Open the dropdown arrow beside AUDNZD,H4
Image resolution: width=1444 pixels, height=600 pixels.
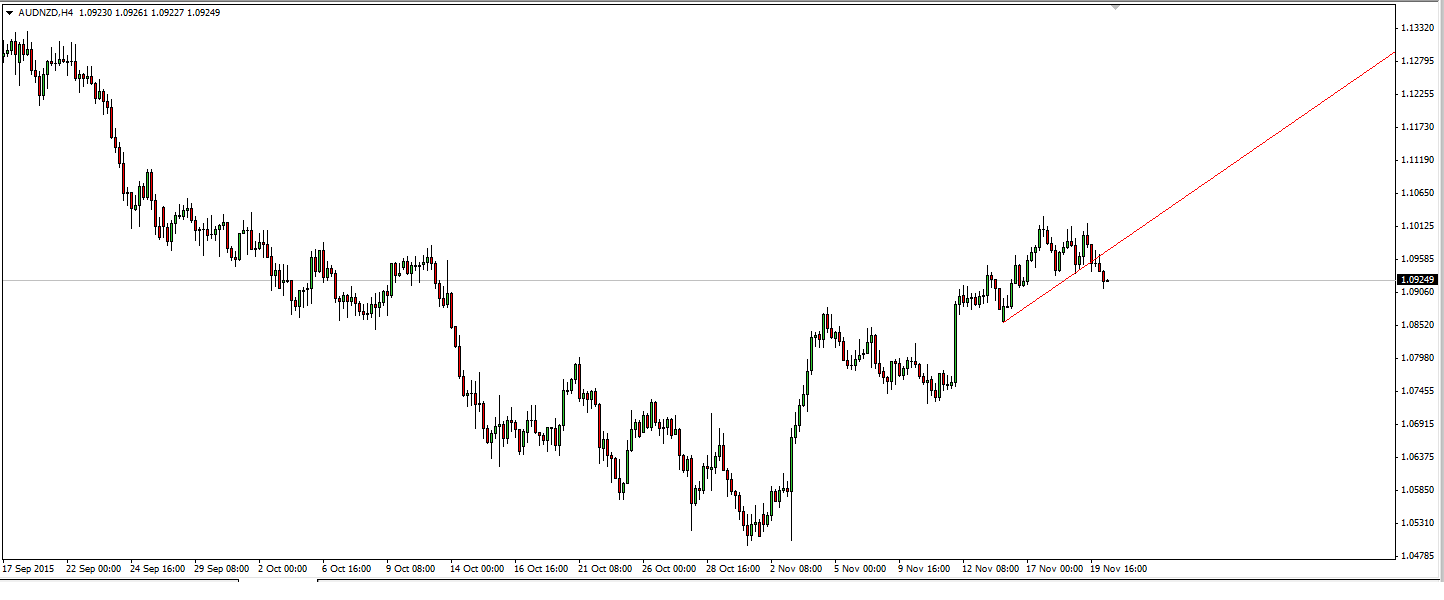[x=10, y=13]
